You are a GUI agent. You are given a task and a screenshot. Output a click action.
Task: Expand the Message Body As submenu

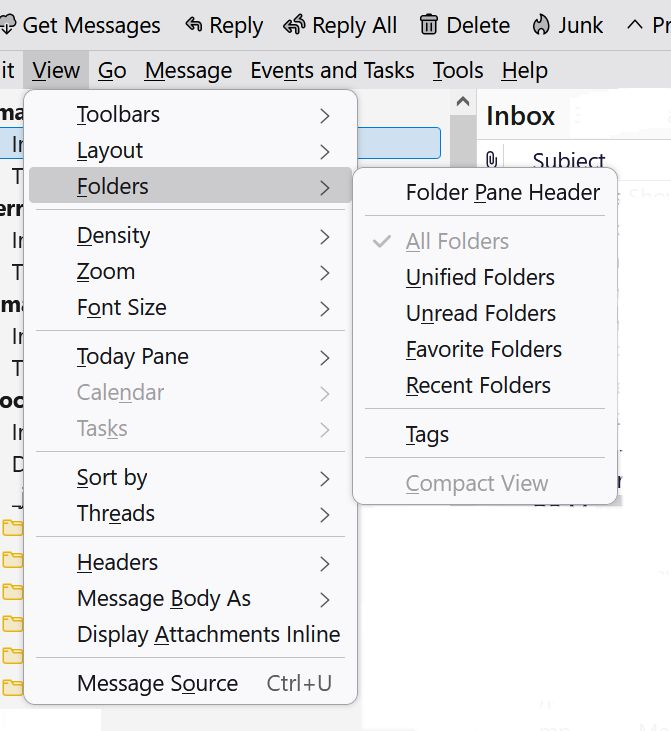(190, 599)
